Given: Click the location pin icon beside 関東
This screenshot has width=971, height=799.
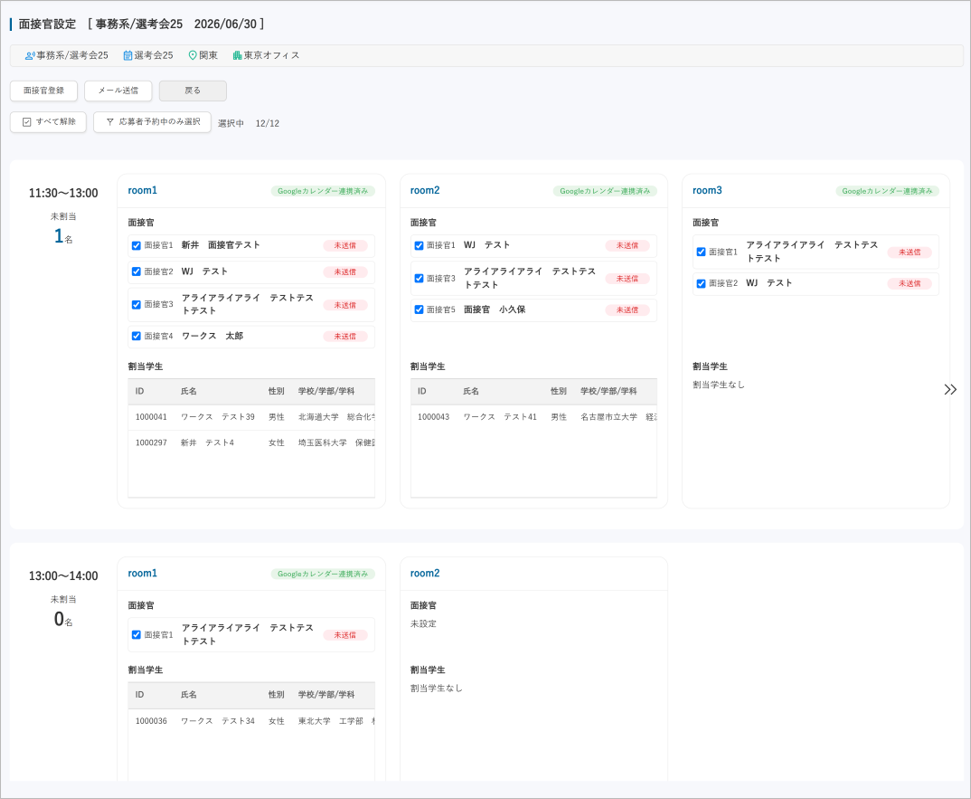Looking at the screenshot, I should pyautogui.click(x=193, y=56).
